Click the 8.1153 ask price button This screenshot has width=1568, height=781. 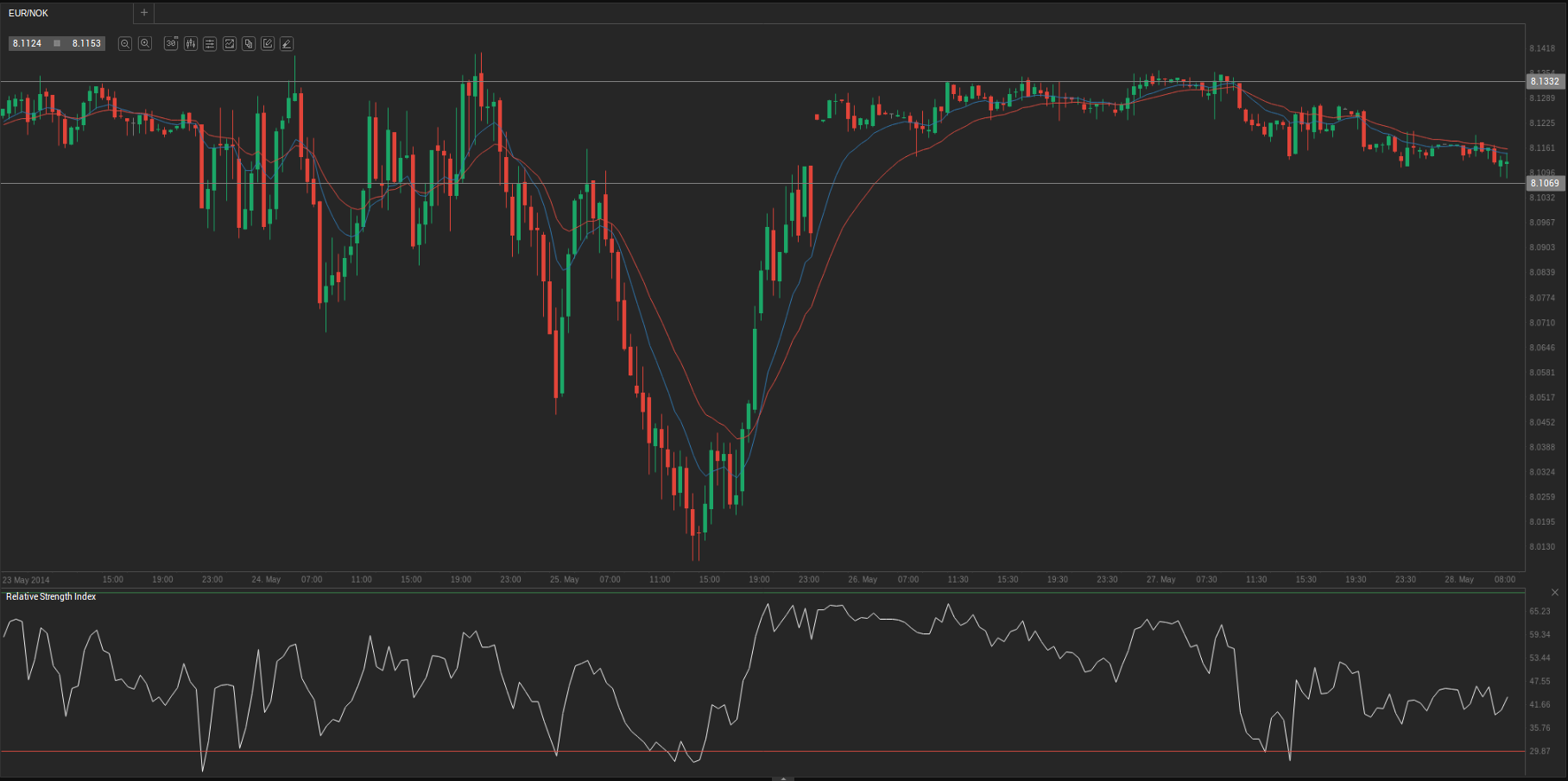point(86,43)
